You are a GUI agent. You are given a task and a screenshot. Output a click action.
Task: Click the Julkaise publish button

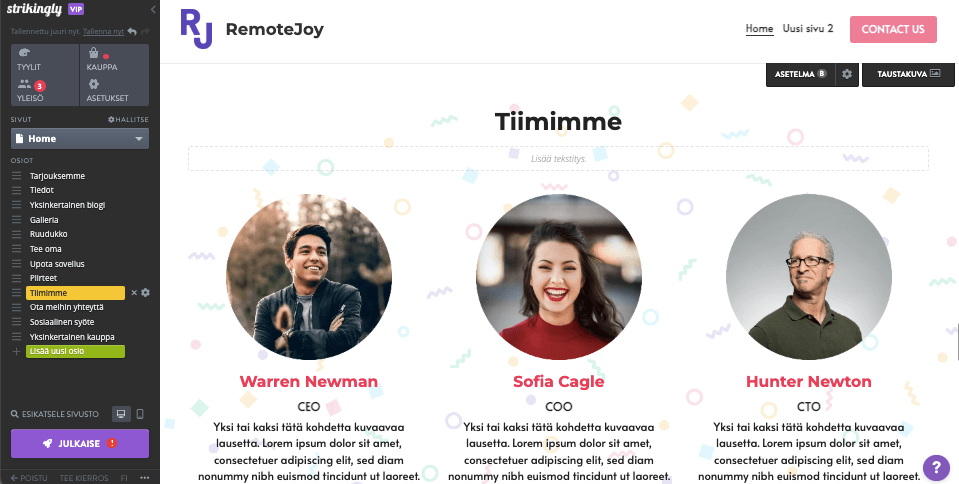80,444
